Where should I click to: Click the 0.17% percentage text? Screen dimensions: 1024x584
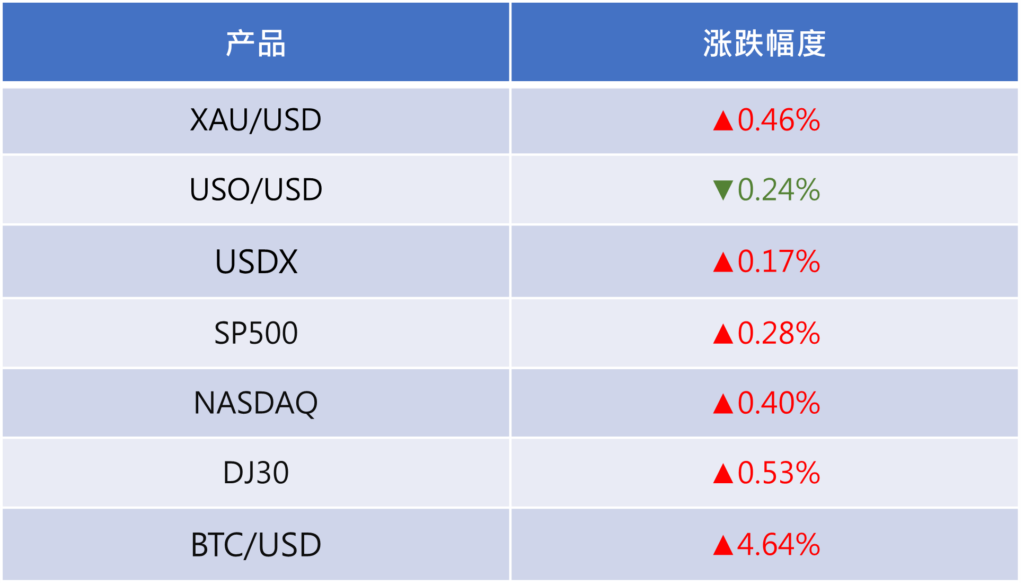point(779,262)
